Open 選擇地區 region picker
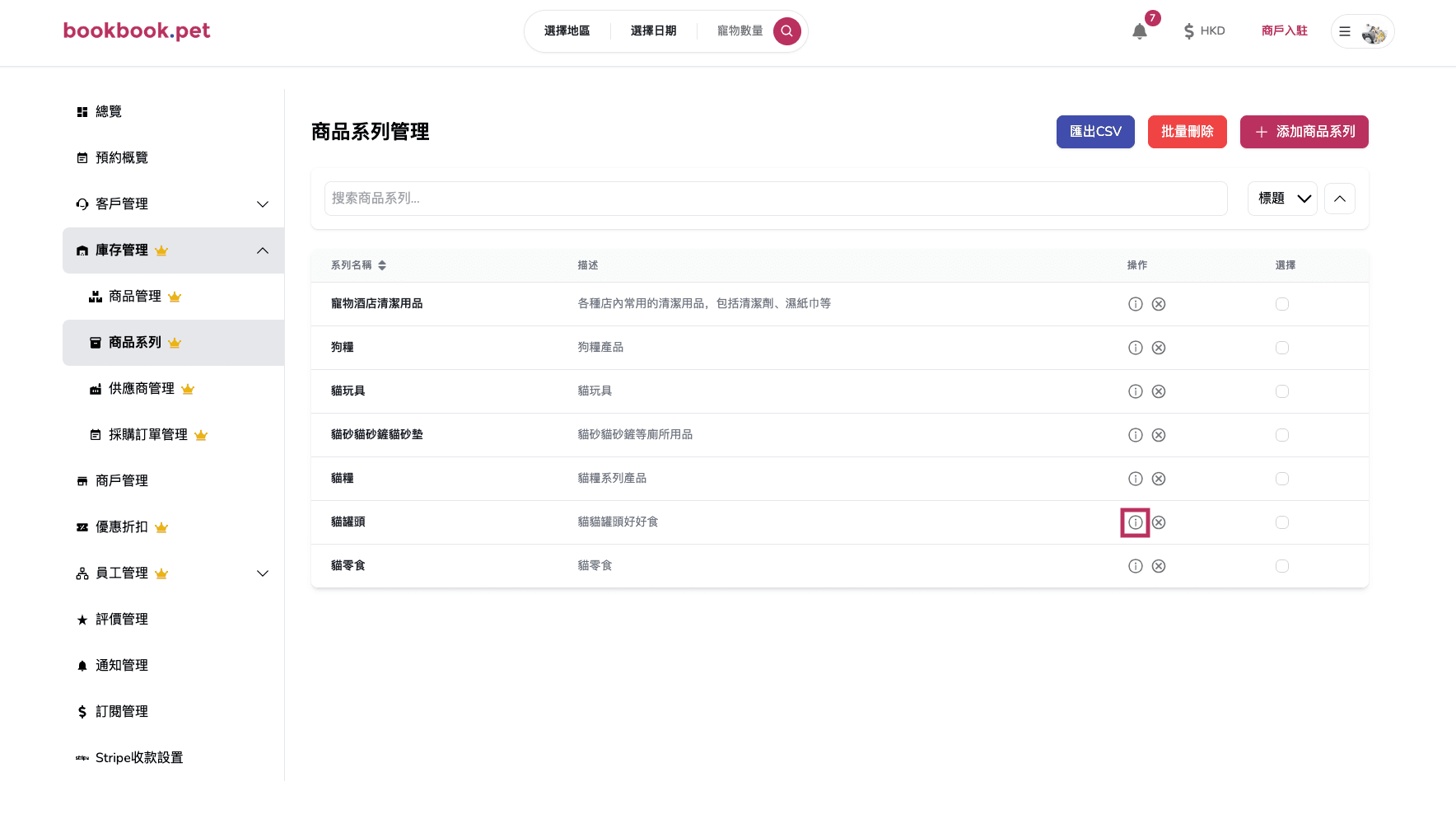This screenshot has height=819, width=1456. coord(567,31)
